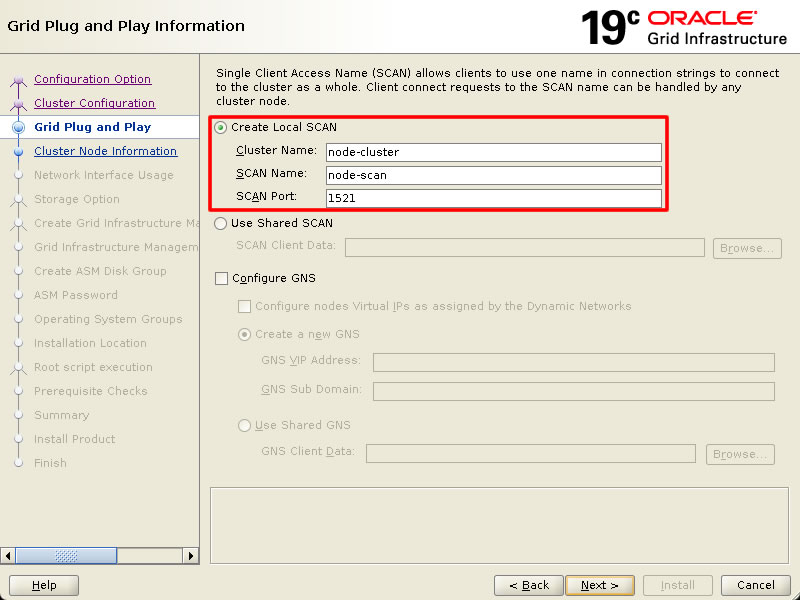
Task: Click the GNS Sub Domain field
Action: (573, 391)
